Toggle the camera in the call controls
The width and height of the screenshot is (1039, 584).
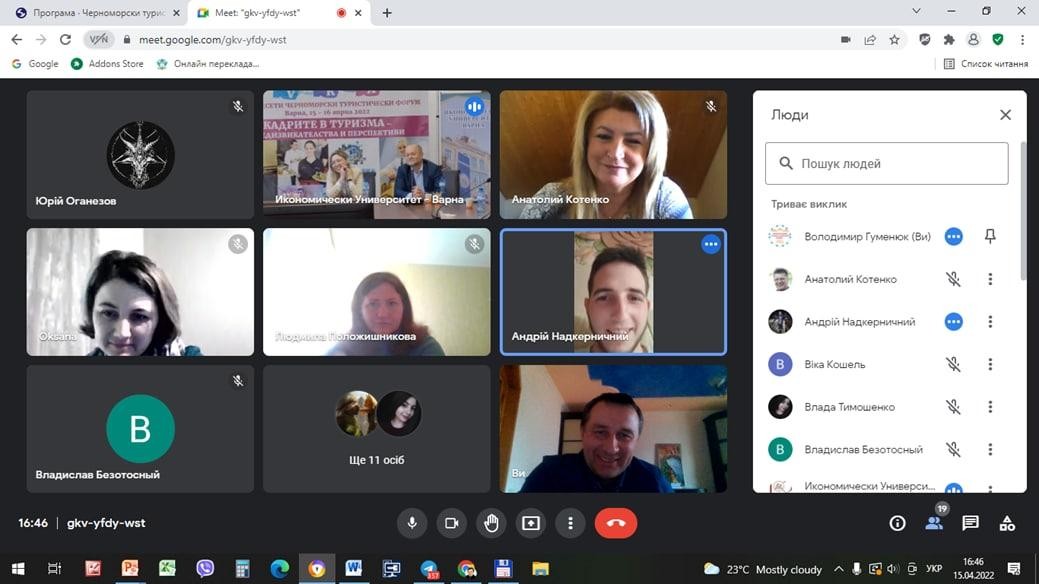click(x=451, y=523)
